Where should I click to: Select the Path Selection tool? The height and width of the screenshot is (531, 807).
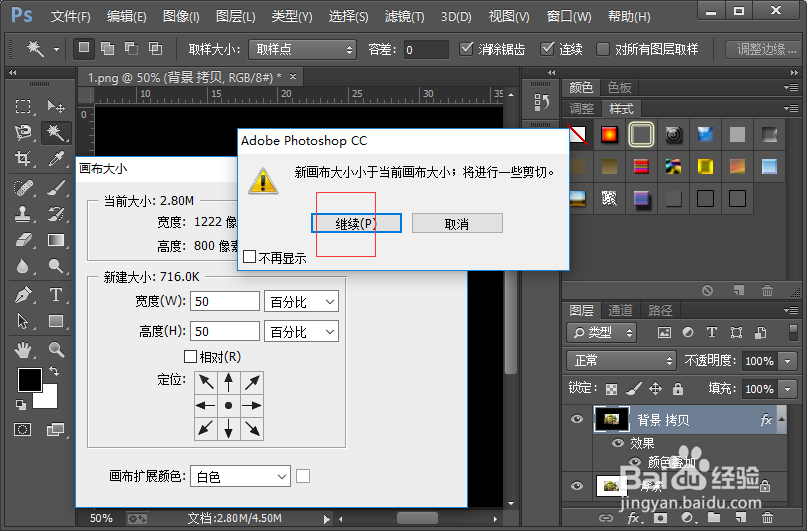point(23,321)
